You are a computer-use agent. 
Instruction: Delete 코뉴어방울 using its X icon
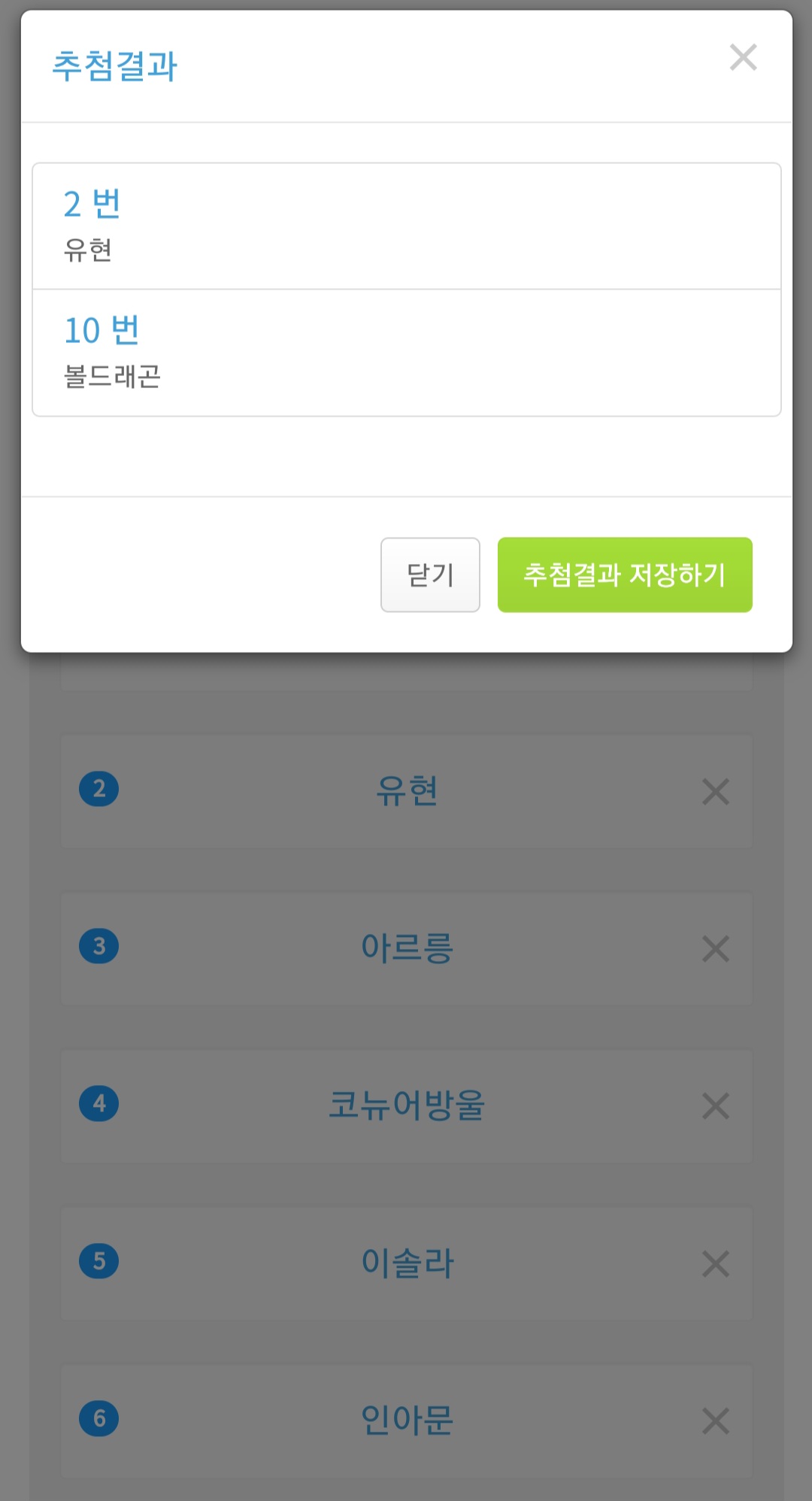click(715, 1105)
